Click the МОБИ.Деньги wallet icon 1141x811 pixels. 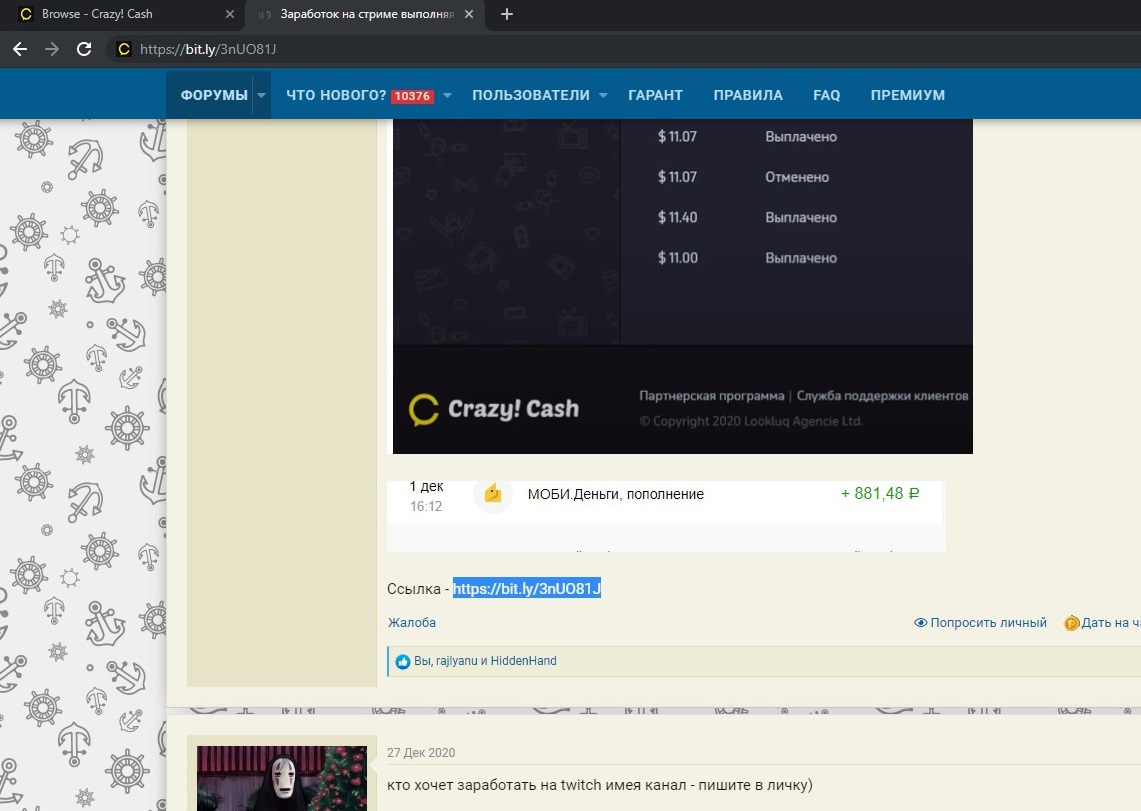coord(493,494)
